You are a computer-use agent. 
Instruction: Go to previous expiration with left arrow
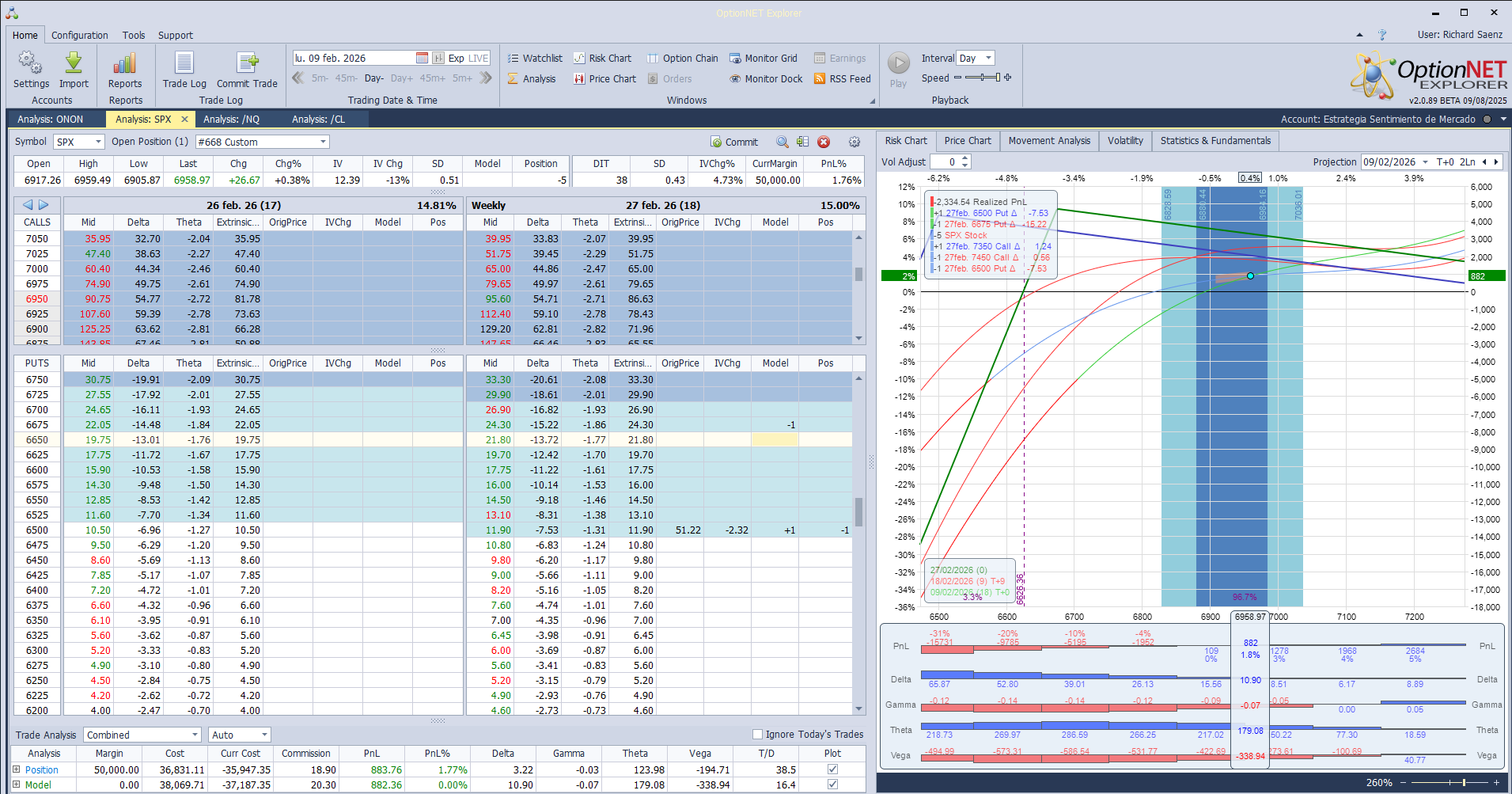28,205
